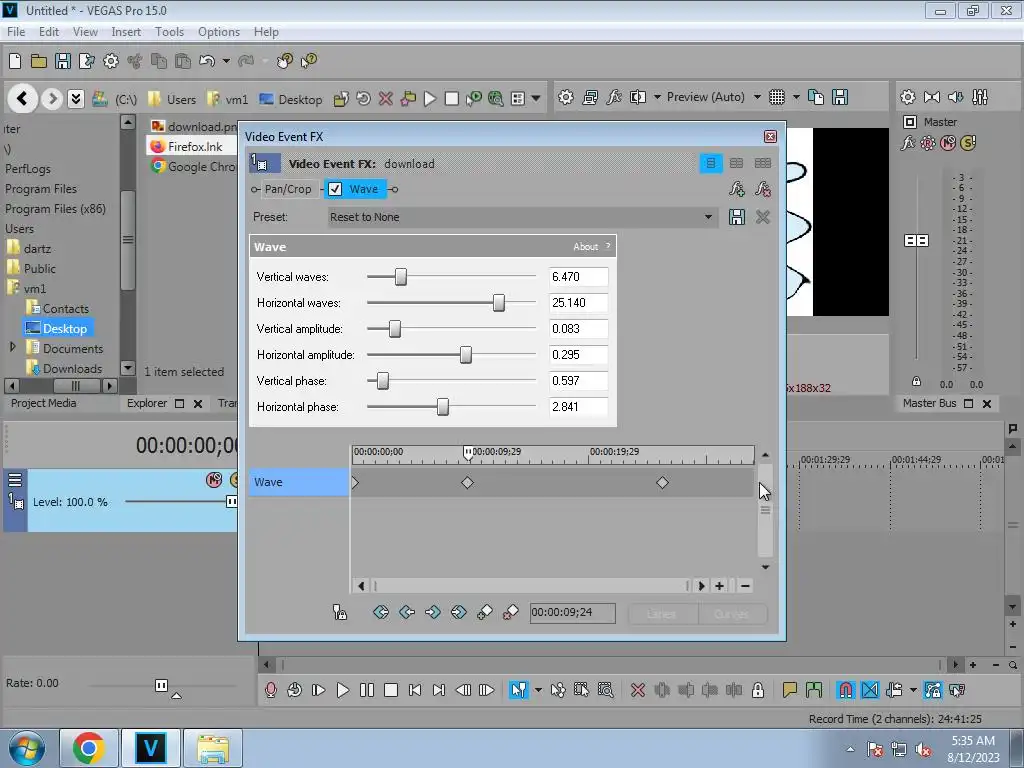Select Downloads folder in Explorer tree
Screen dimensions: 1024x768
[x=72, y=369]
